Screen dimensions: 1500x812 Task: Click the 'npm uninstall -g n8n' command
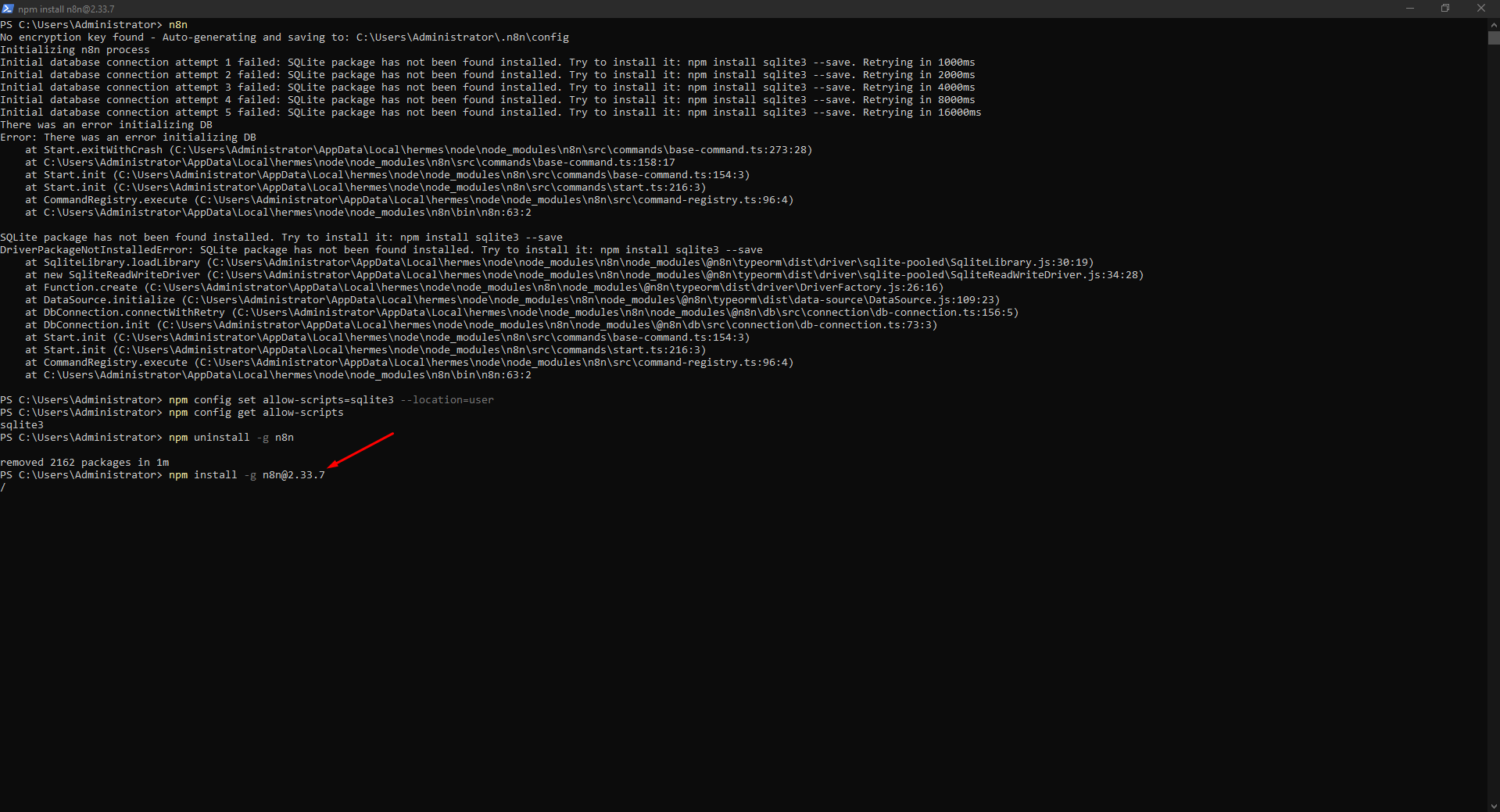(231, 438)
